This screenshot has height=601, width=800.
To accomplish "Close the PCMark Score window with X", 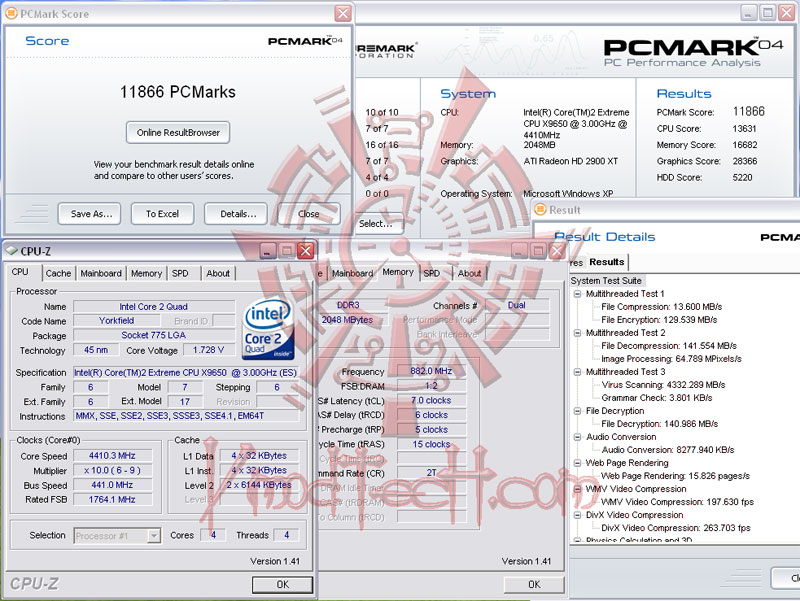I will [x=343, y=13].
